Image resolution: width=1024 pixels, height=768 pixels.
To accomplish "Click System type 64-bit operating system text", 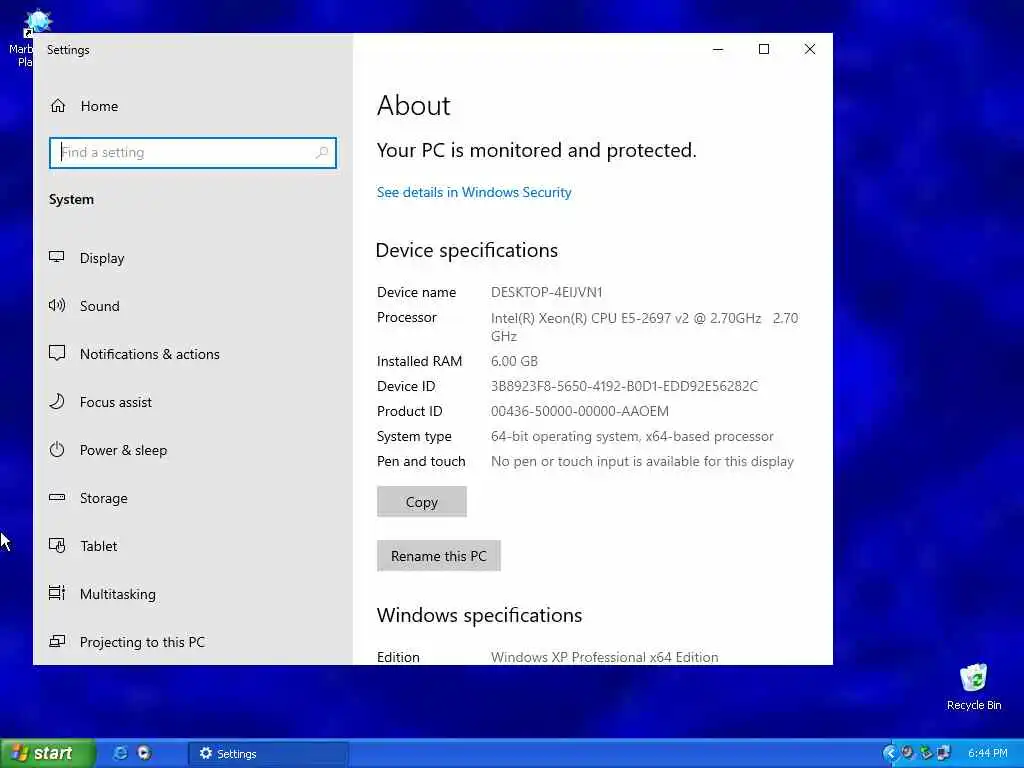I will [632, 436].
